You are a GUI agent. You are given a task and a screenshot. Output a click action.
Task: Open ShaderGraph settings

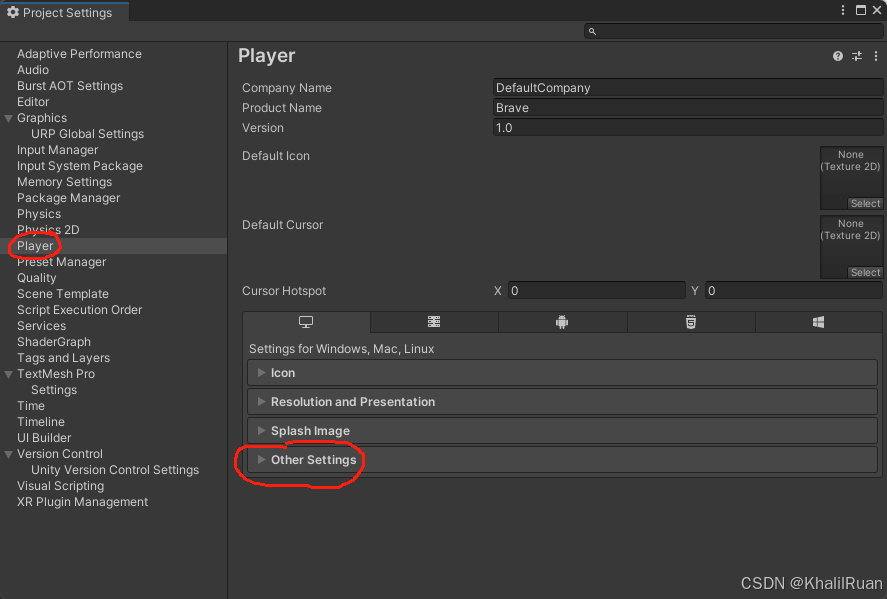[x=54, y=342]
